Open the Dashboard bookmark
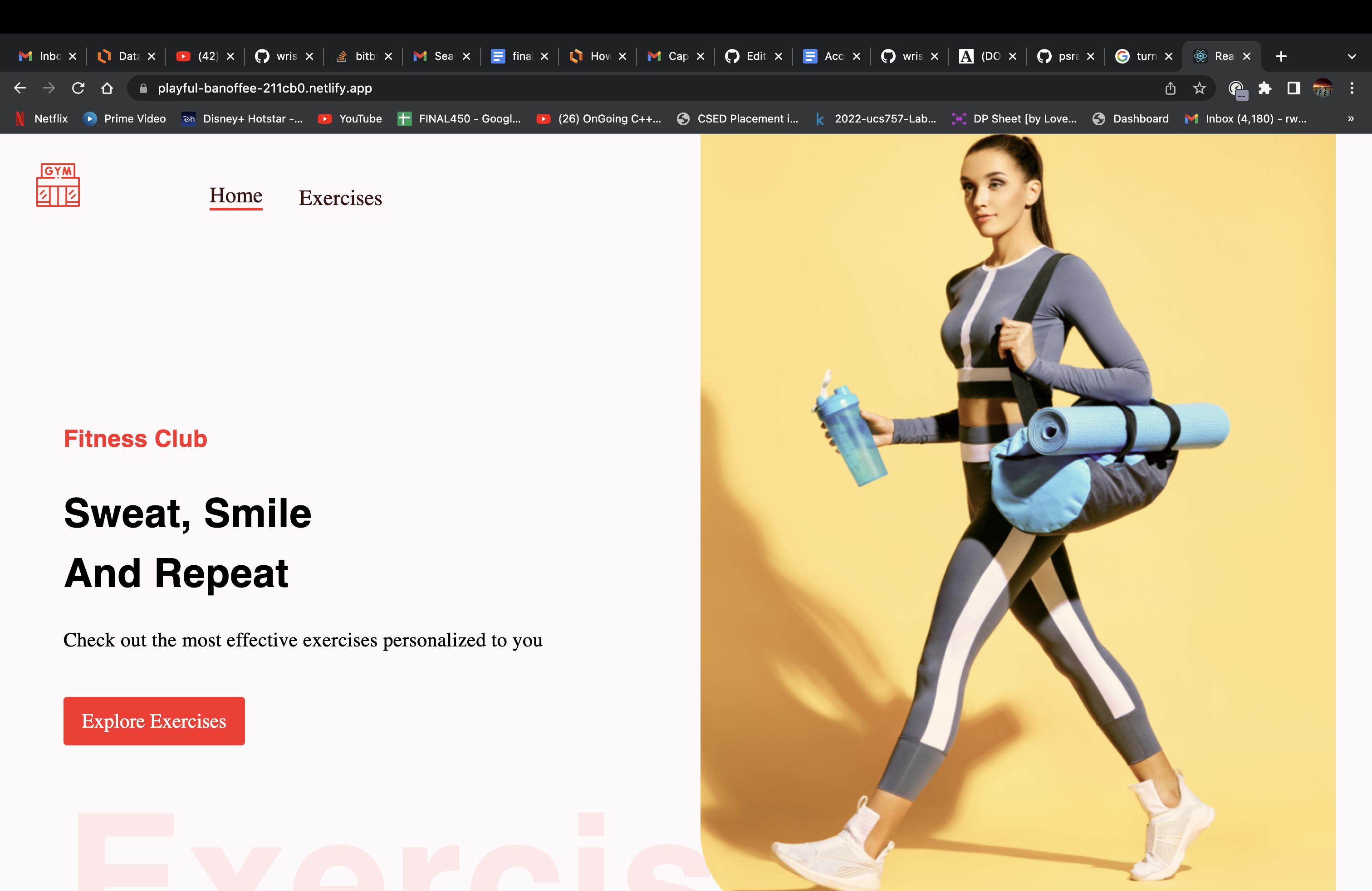Image resolution: width=1372 pixels, height=891 pixels. [x=1131, y=119]
